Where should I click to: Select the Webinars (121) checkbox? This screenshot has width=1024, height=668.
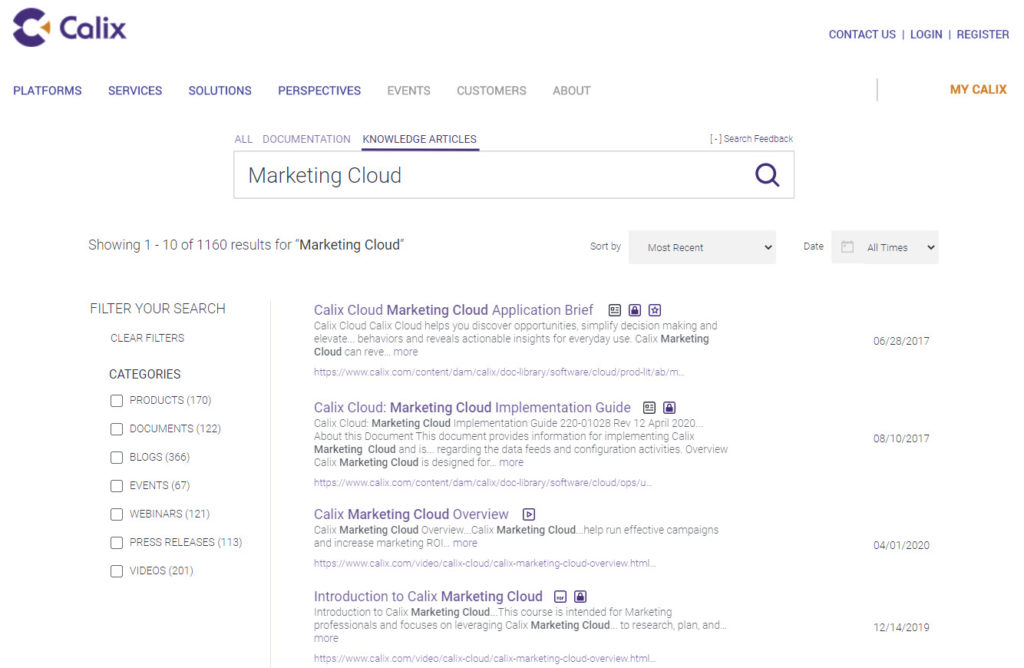tap(116, 515)
